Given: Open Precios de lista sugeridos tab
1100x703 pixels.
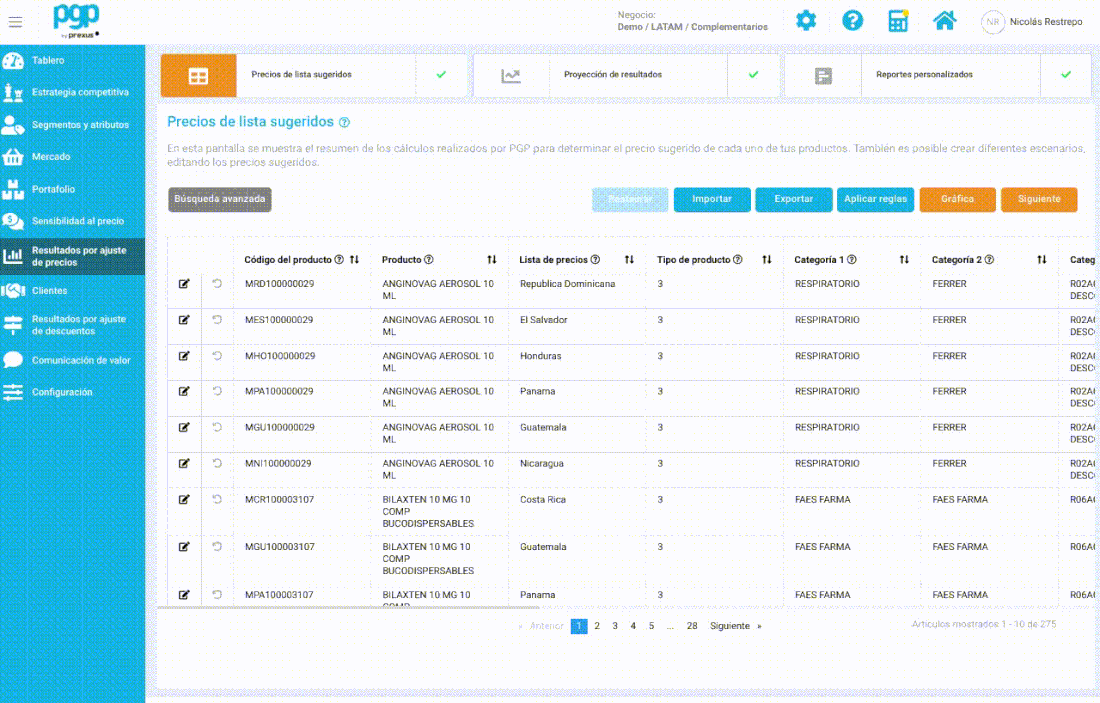Looking at the screenshot, I should (x=314, y=75).
